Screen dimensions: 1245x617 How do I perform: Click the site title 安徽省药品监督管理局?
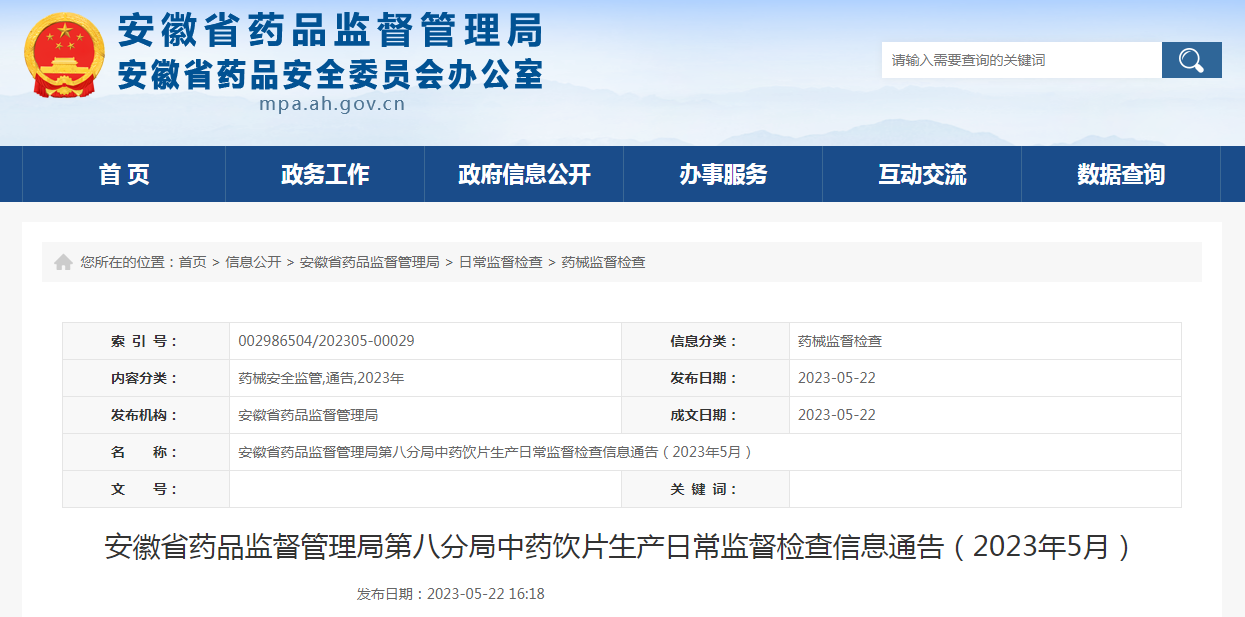point(331,31)
